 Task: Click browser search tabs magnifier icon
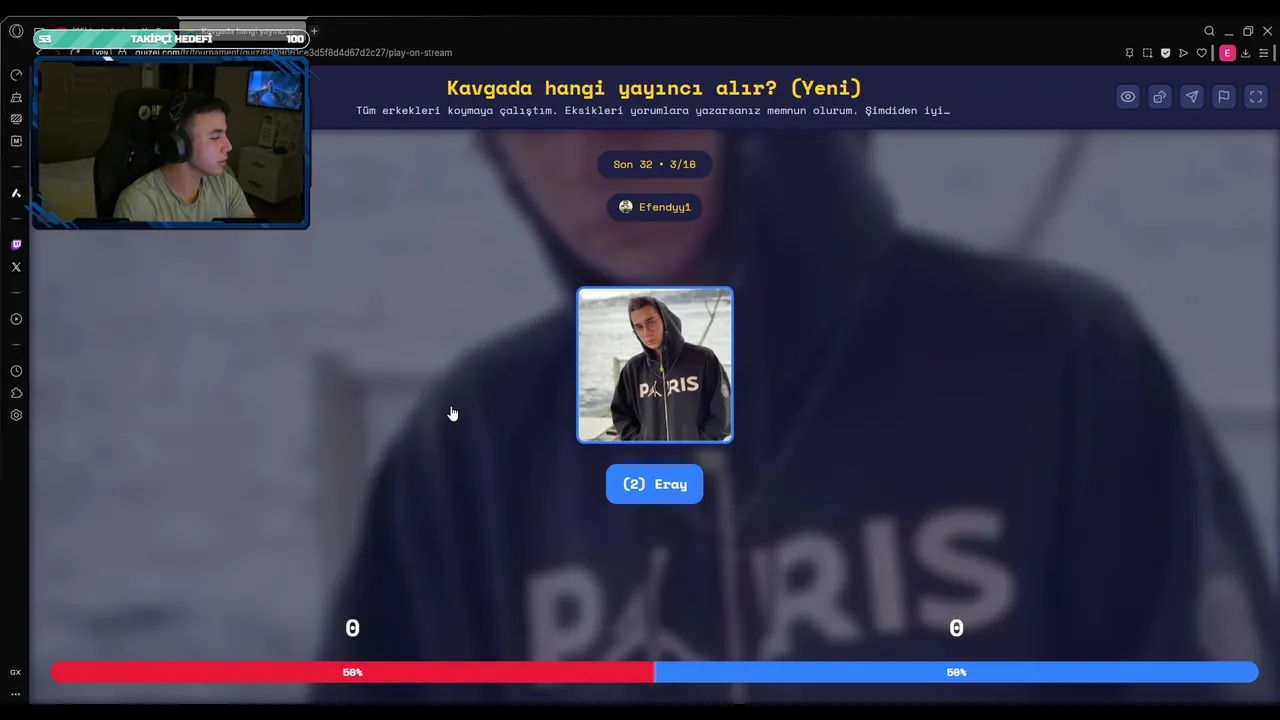1209,31
